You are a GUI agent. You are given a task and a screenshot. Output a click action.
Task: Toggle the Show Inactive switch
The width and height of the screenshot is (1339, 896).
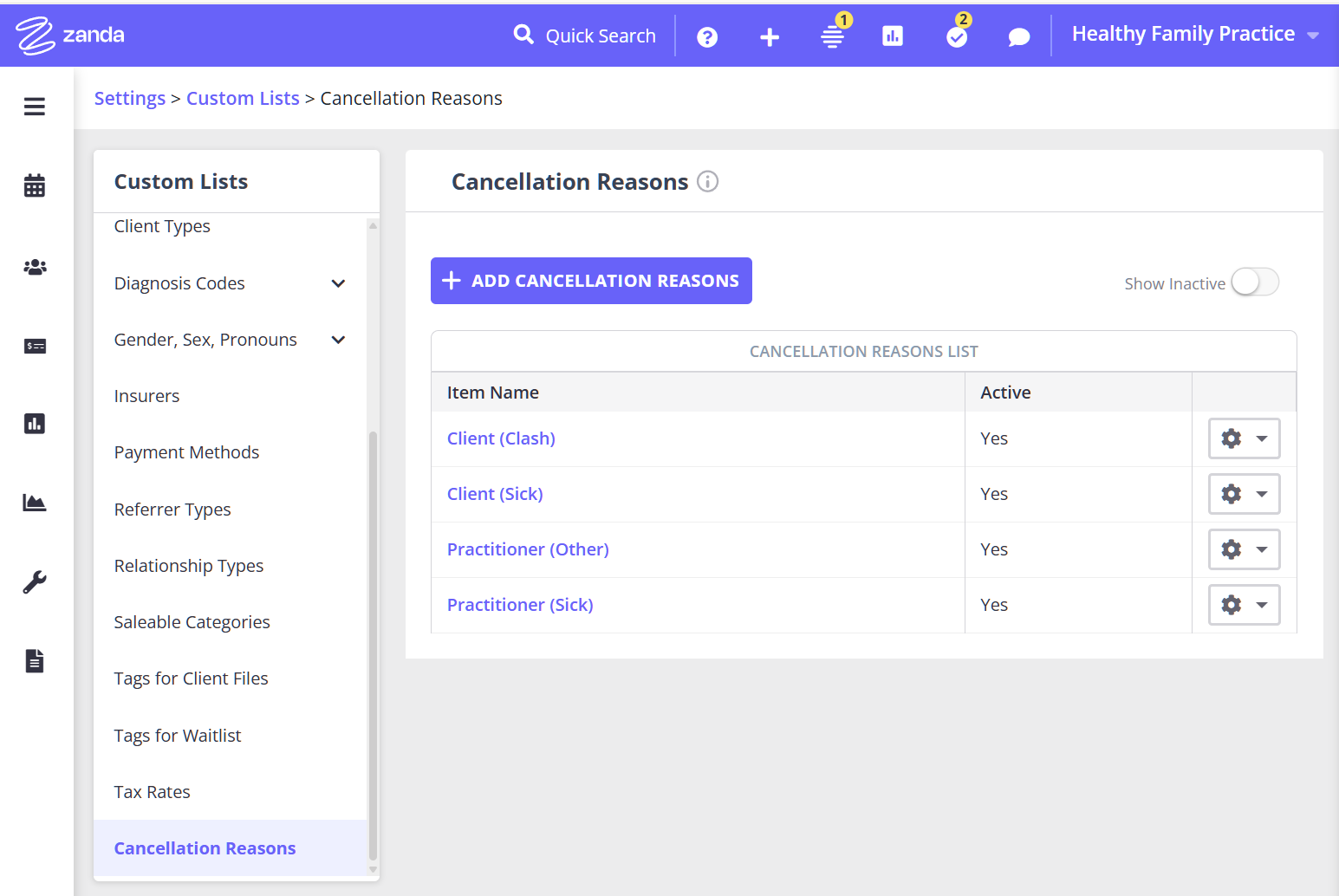(x=1254, y=282)
